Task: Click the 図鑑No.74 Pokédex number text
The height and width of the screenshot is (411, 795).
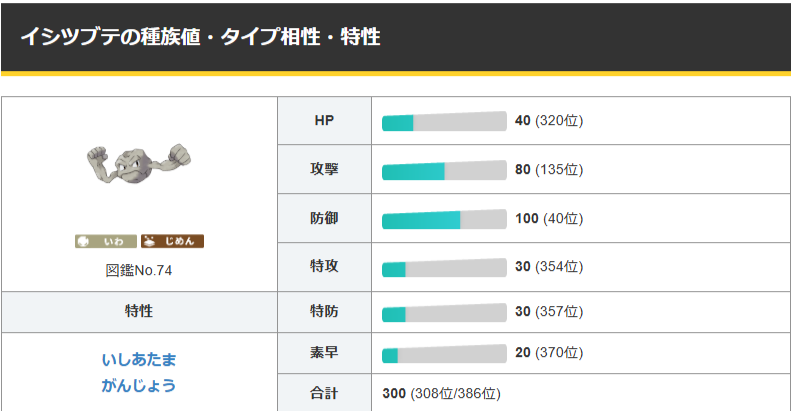Action: [139, 271]
